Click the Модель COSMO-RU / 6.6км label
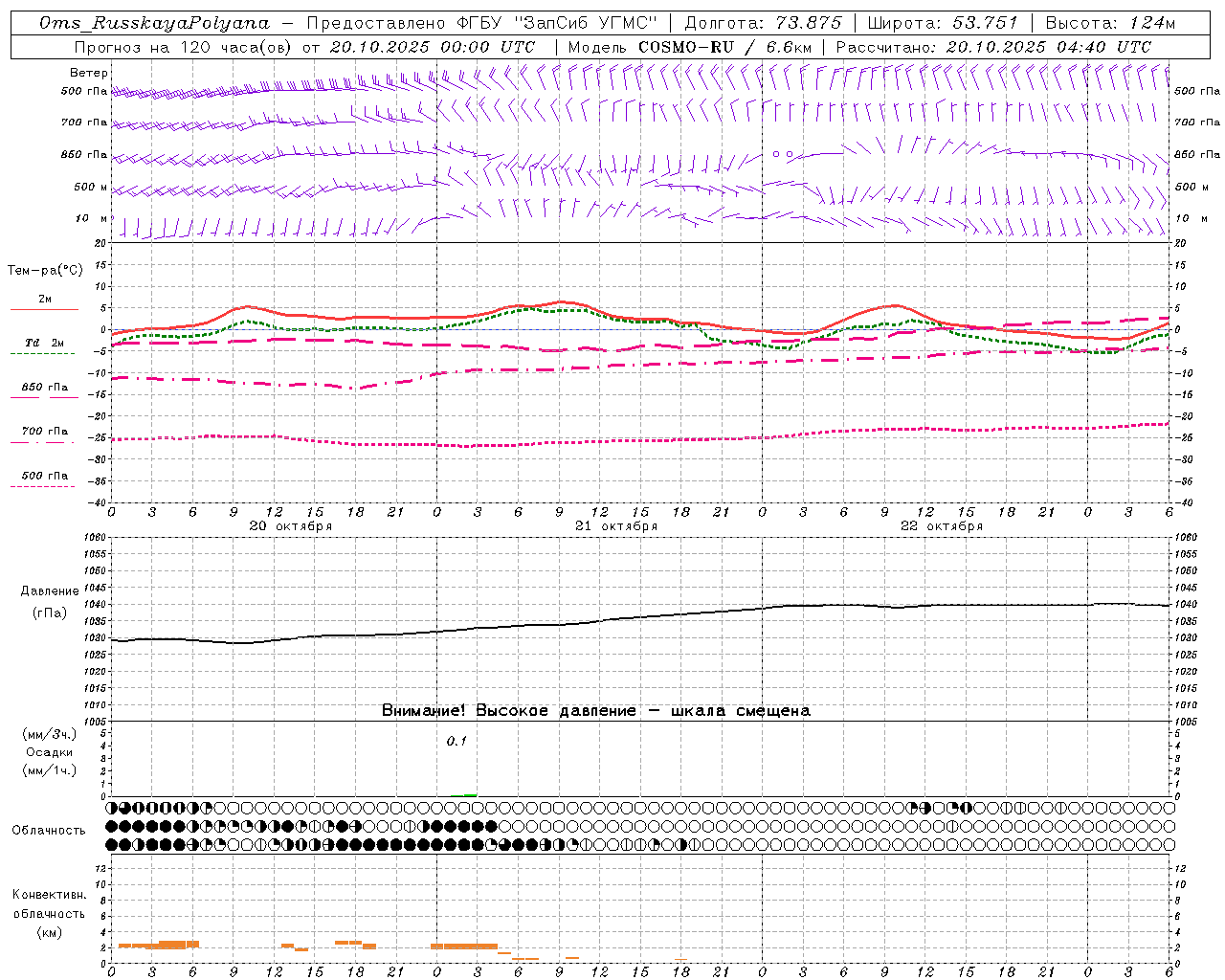The image size is (1225, 980). 690,47
